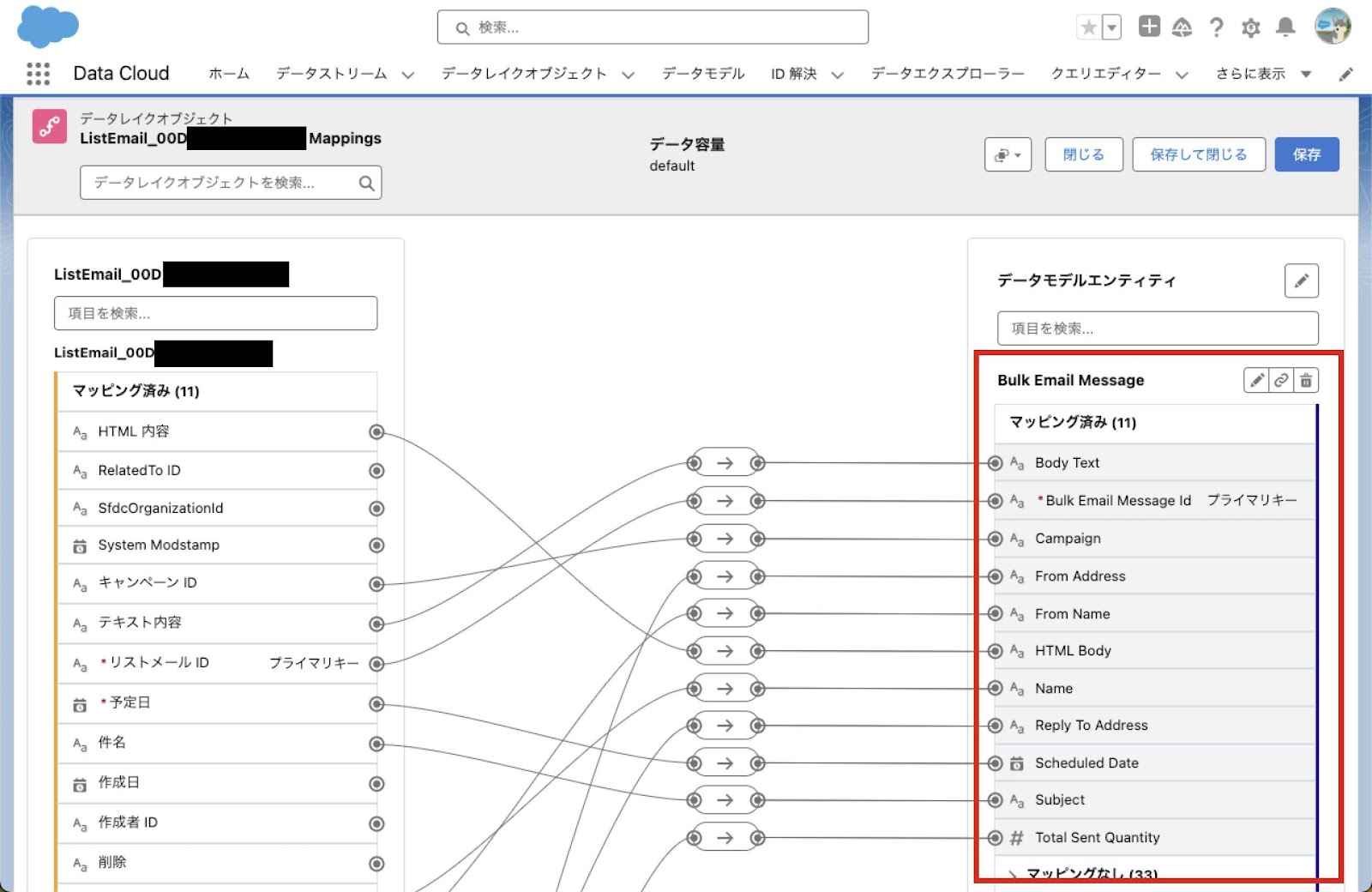Open the クエリエディター tab

click(1106, 74)
